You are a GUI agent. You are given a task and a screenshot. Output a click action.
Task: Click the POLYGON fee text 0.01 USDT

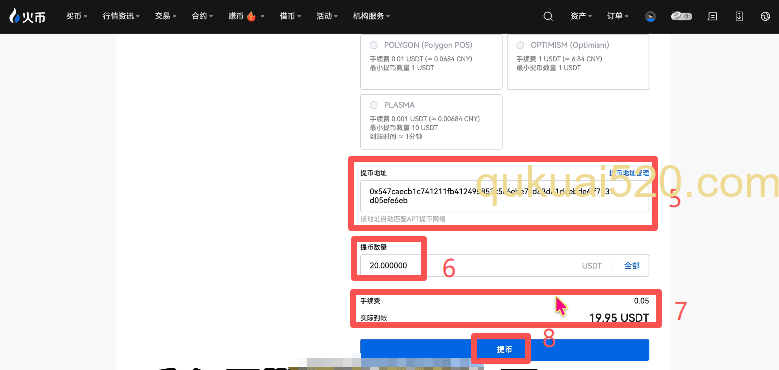click(x=421, y=59)
